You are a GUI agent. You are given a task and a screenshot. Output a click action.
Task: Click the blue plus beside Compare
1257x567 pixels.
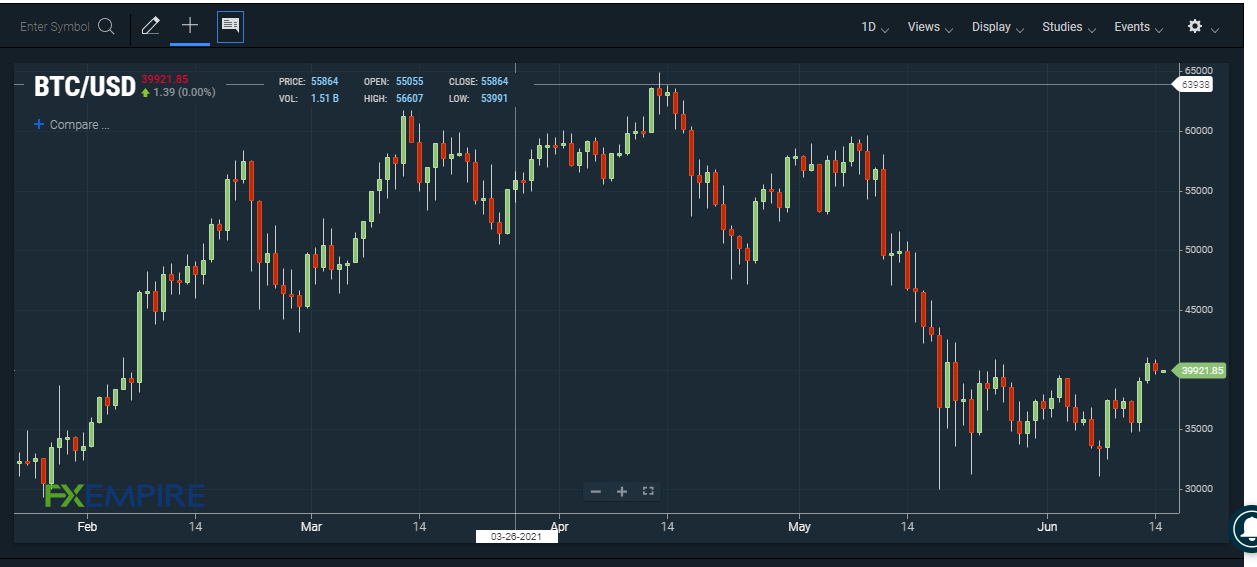pos(39,125)
